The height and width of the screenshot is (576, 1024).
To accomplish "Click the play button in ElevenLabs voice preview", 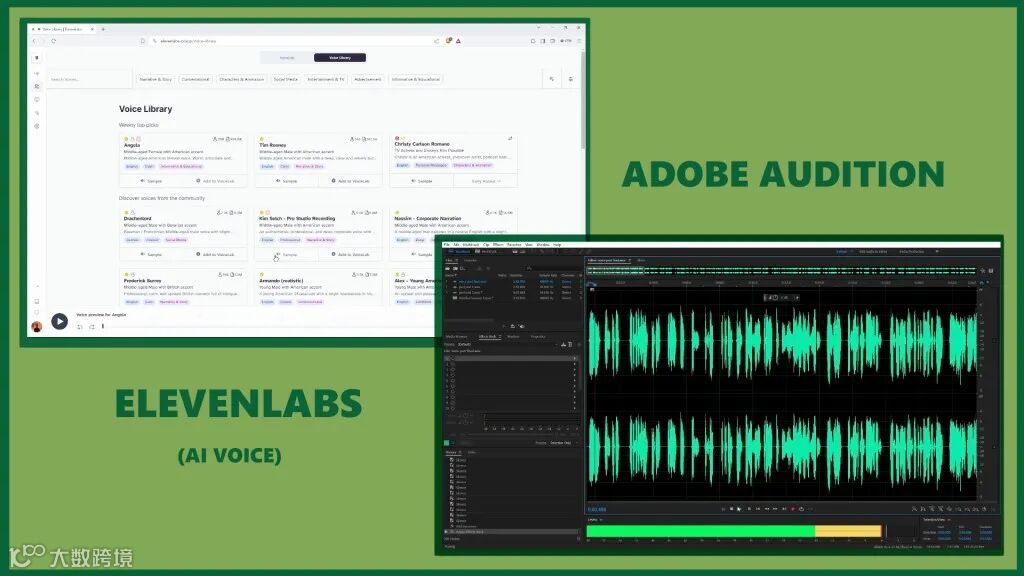I will (59, 321).
